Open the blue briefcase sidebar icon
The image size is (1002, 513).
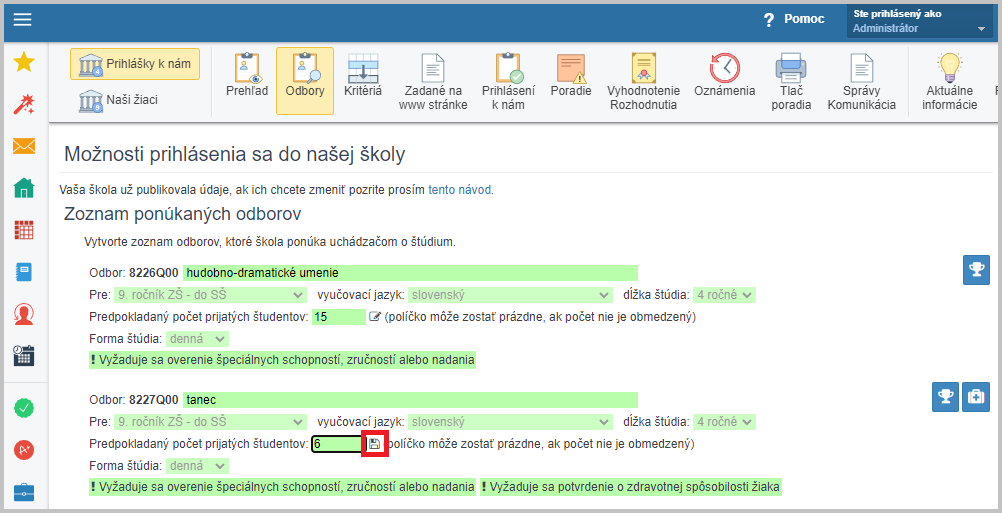point(24,492)
